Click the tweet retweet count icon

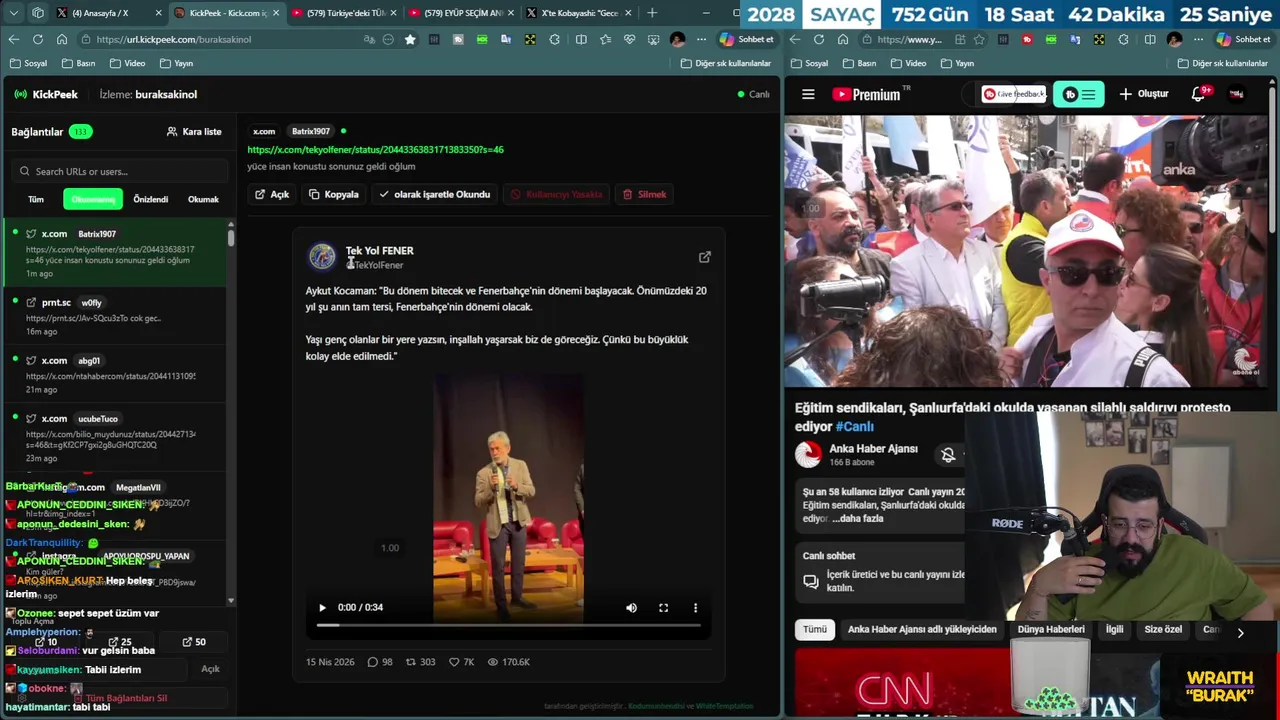click(x=410, y=662)
